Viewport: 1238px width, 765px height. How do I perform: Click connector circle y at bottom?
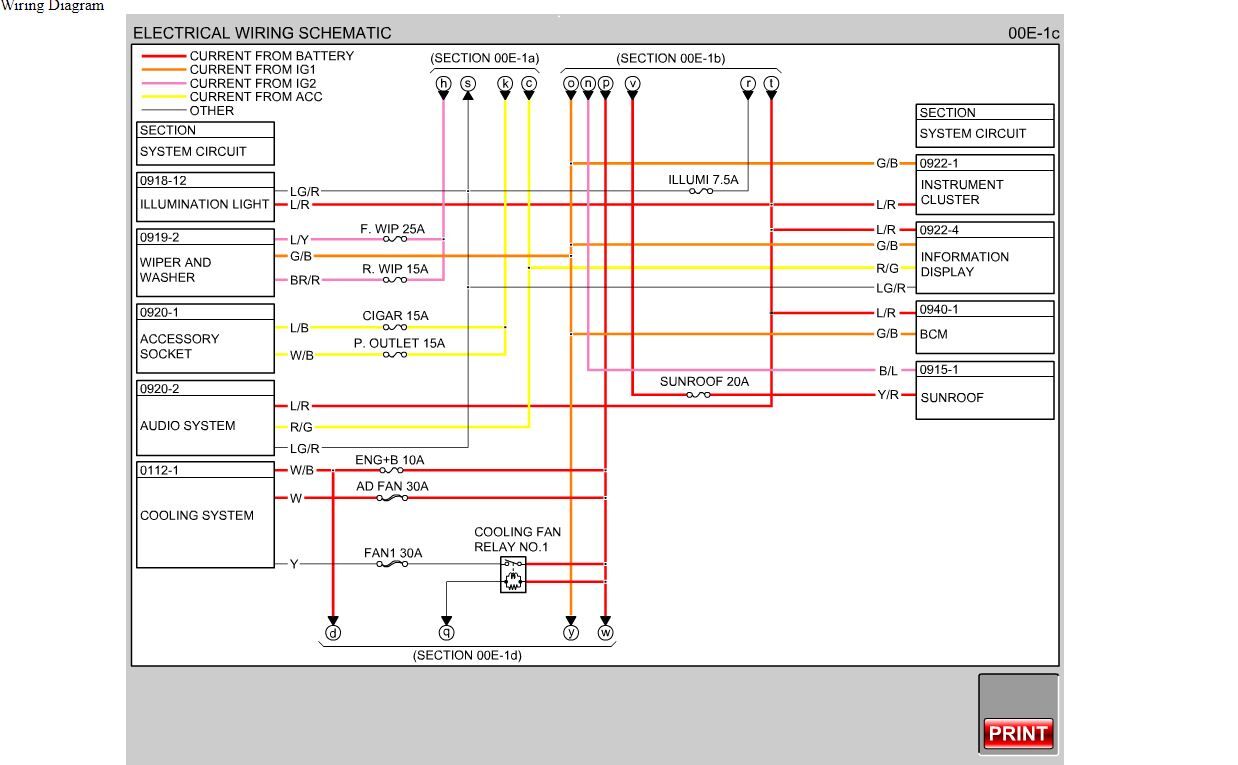coord(571,632)
